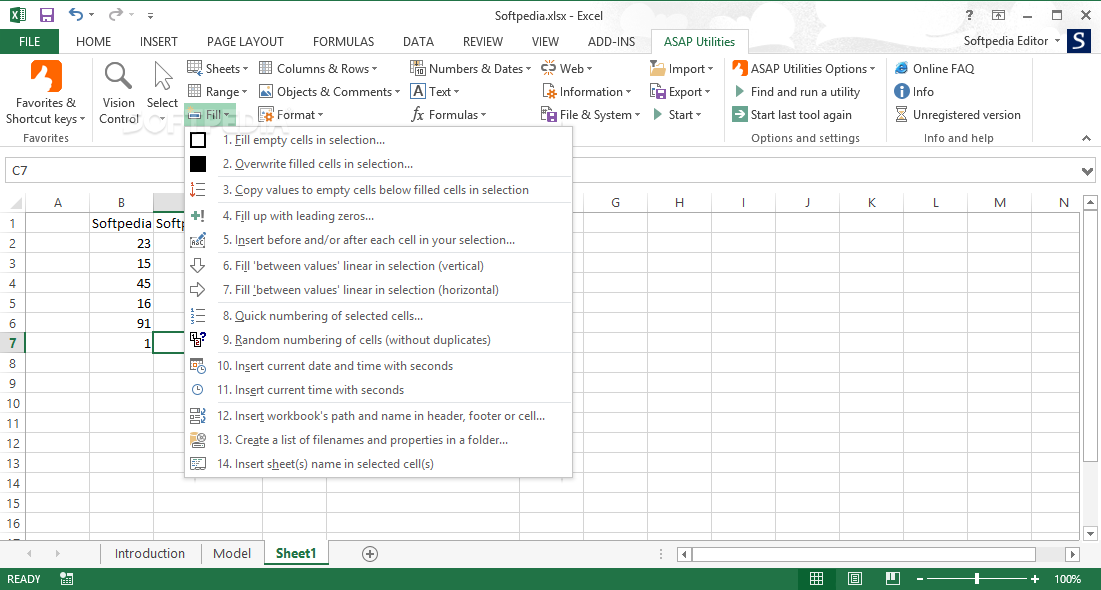This screenshot has width=1101, height=590.
Task: Switch to the PAGE LAYOUT tab
Action: point(245,41)
